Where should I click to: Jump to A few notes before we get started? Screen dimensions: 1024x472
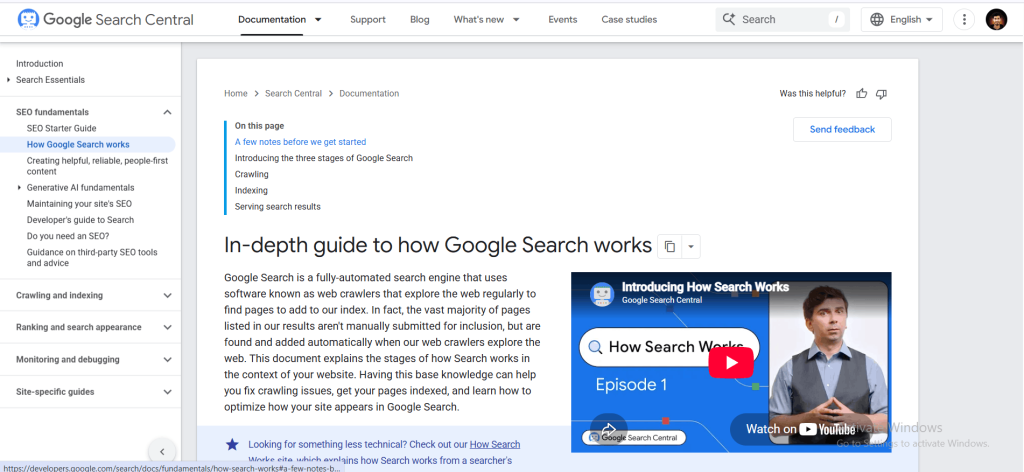[x=300, y=142]
